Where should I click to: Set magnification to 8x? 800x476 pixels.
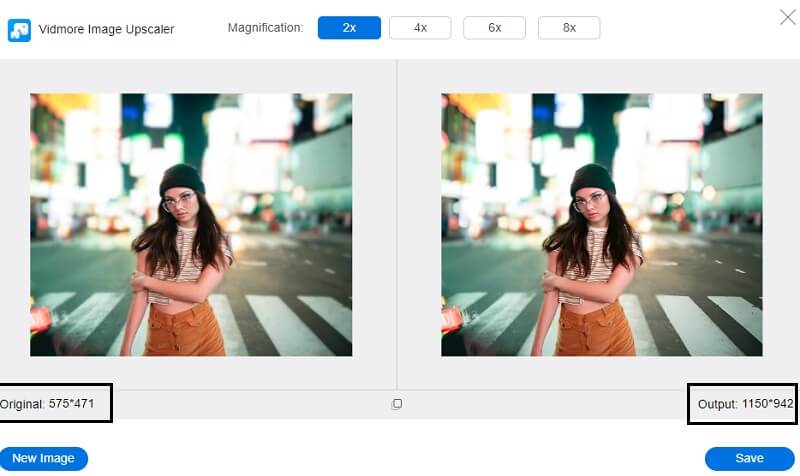click(569, 28)
